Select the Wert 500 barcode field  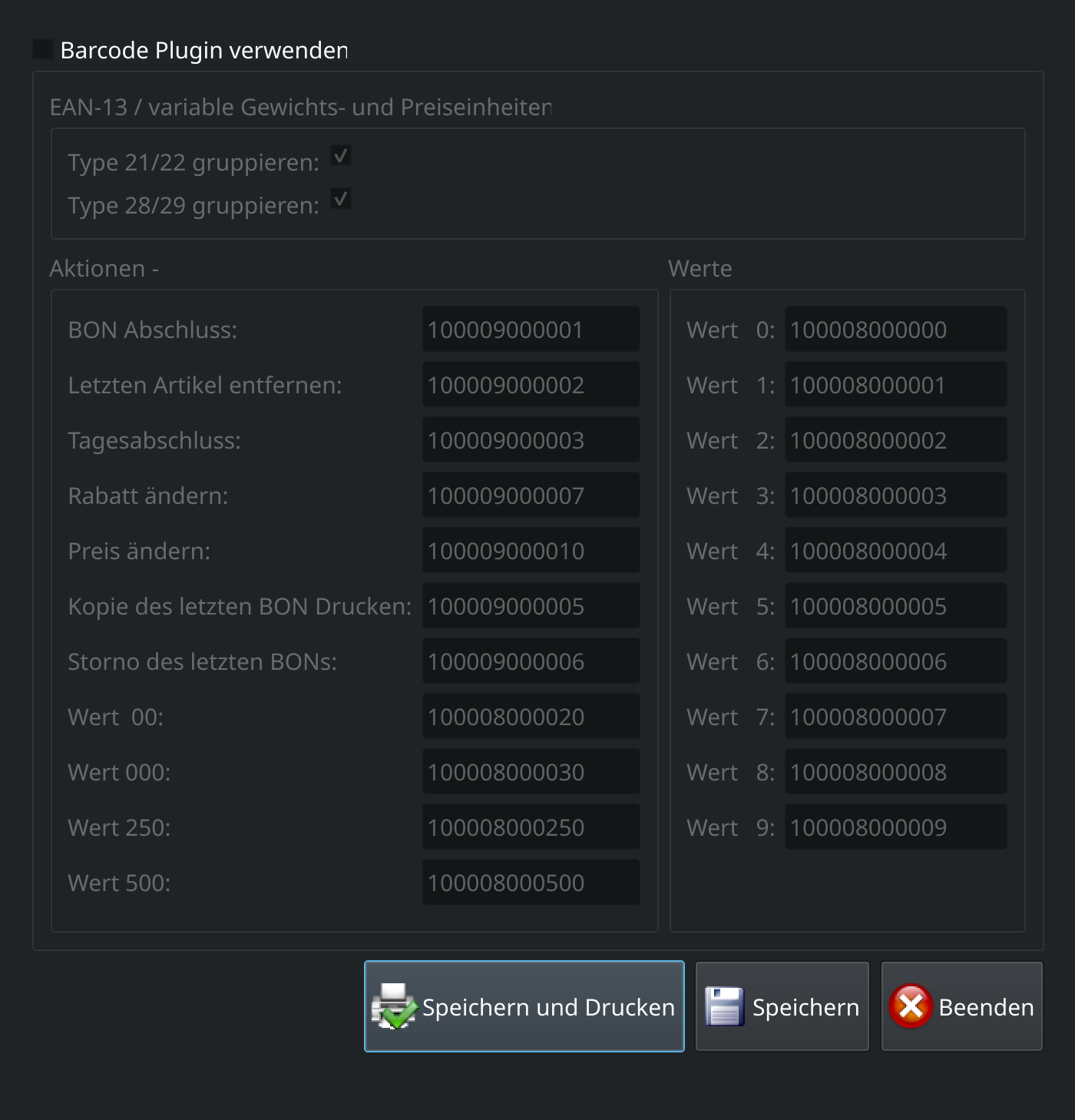[x=531, y=883]
